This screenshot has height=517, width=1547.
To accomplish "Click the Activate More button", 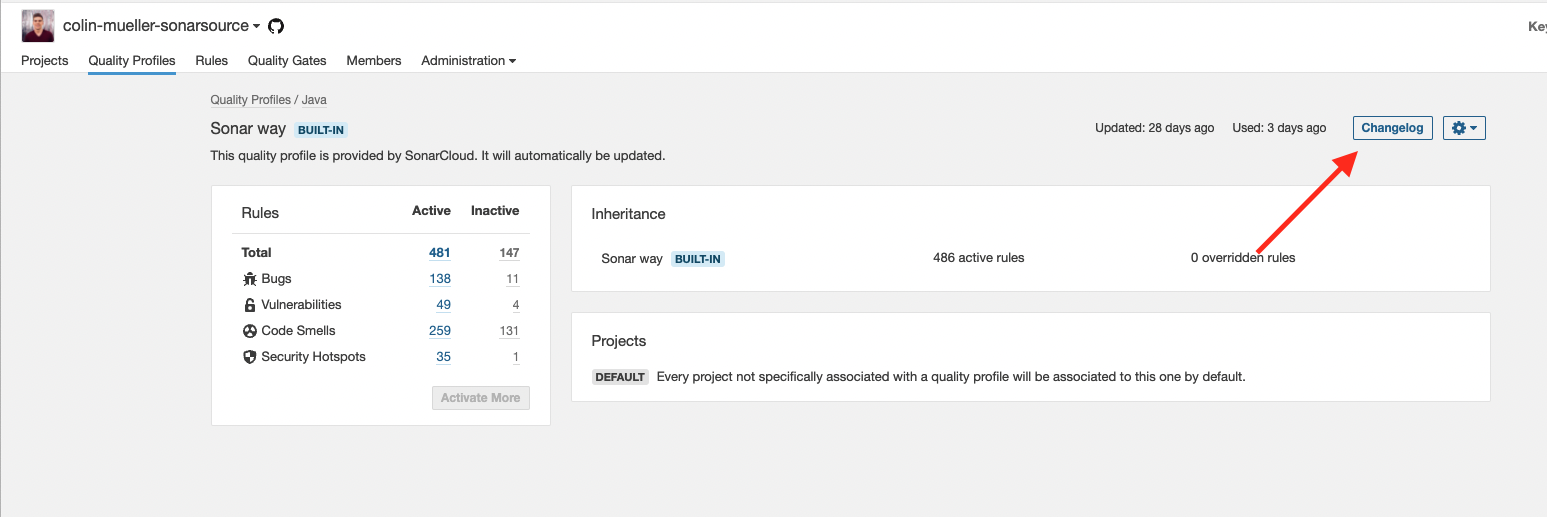I will (x=480, y=398).
